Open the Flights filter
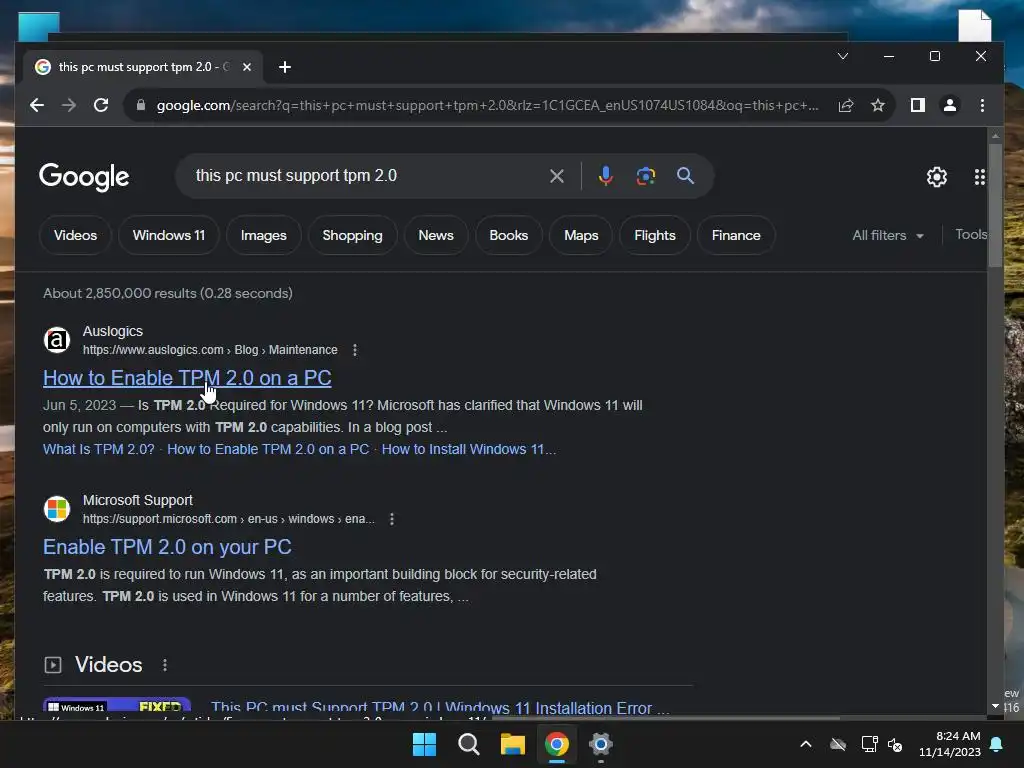 pos(654,235)
